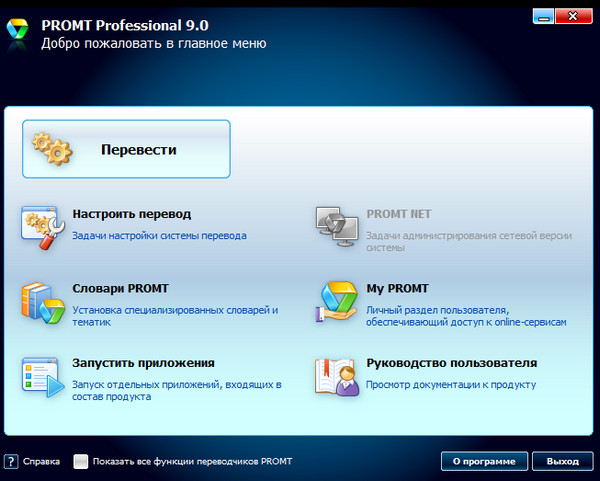The image size is (600, 481).
Task: Open the Словари PROMT books icon
Action: [x=43, y=303]
